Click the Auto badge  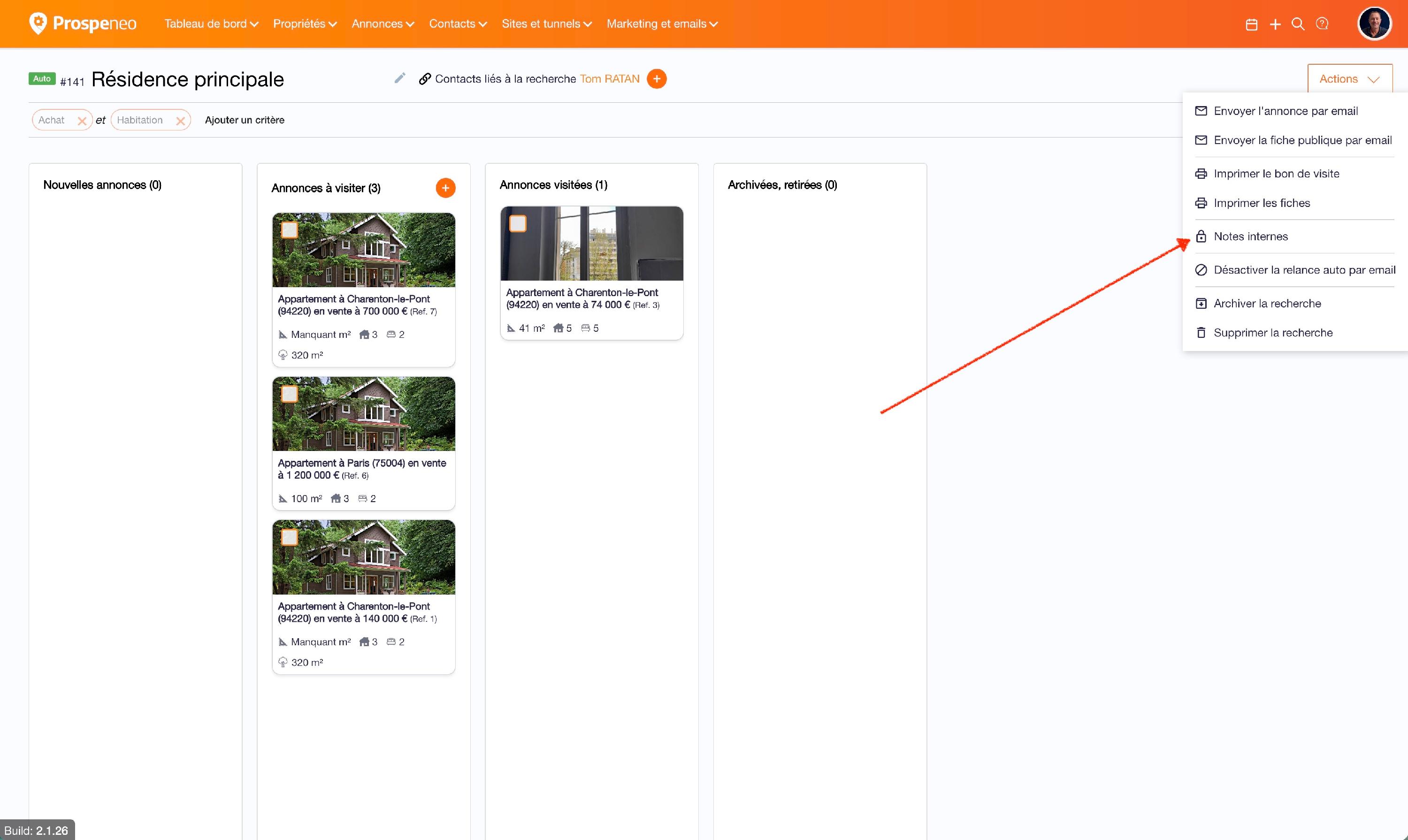(42, 79)
